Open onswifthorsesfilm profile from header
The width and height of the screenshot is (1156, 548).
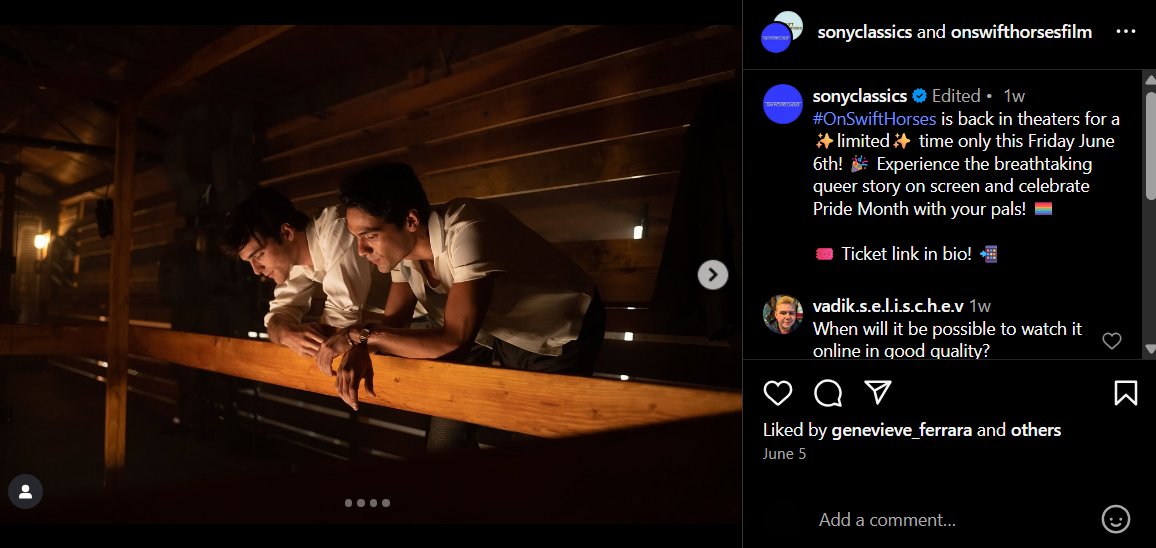tap(1021, 32)
